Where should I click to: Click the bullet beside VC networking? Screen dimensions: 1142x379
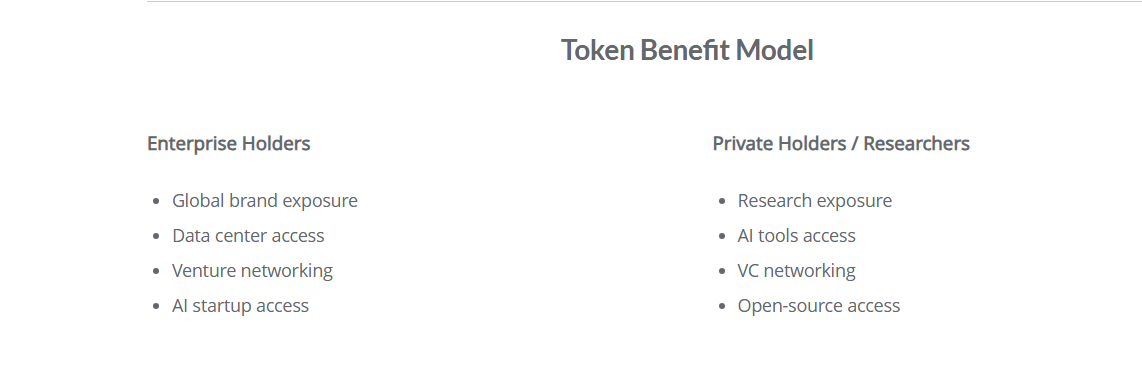(x=722, y=271)
